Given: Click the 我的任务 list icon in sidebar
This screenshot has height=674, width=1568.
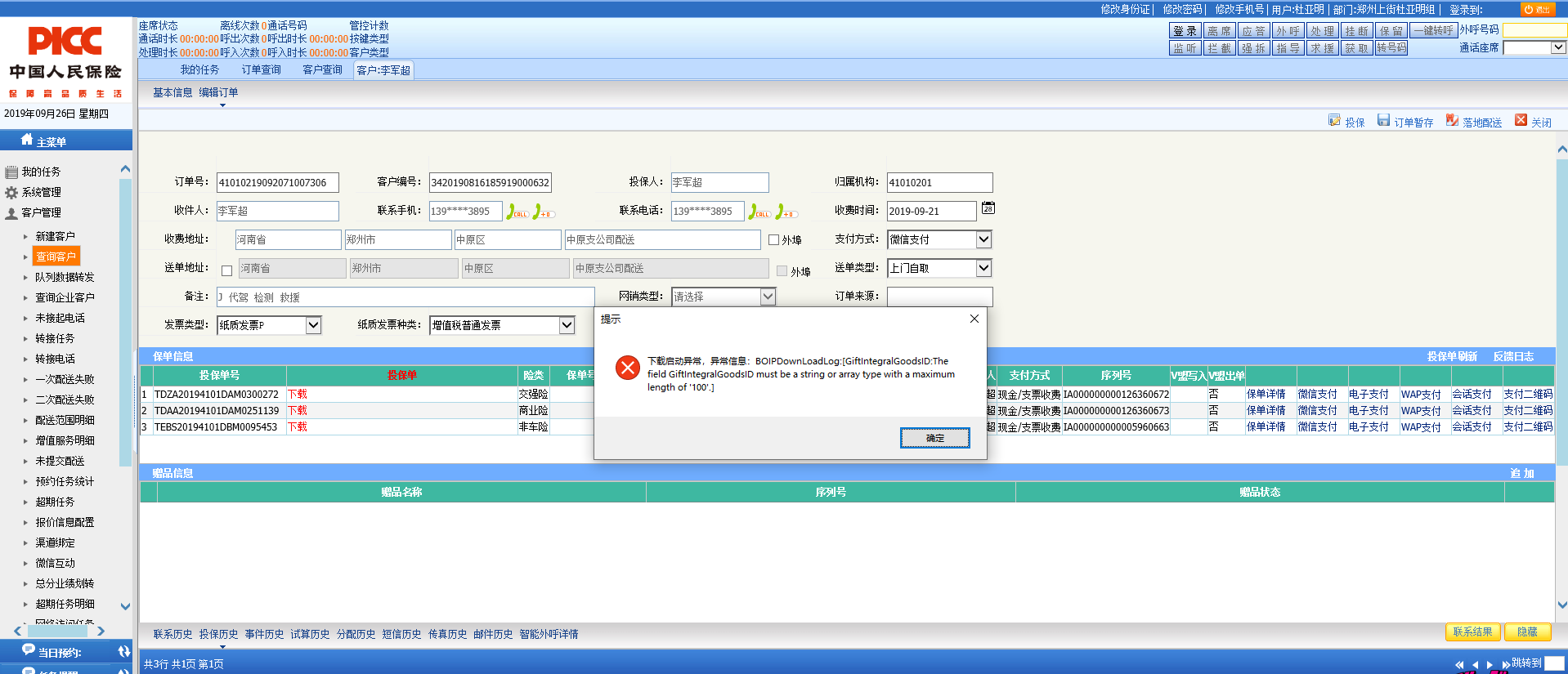Looking at the screenshot, I should pyautogui.click(x=11, y=172).
